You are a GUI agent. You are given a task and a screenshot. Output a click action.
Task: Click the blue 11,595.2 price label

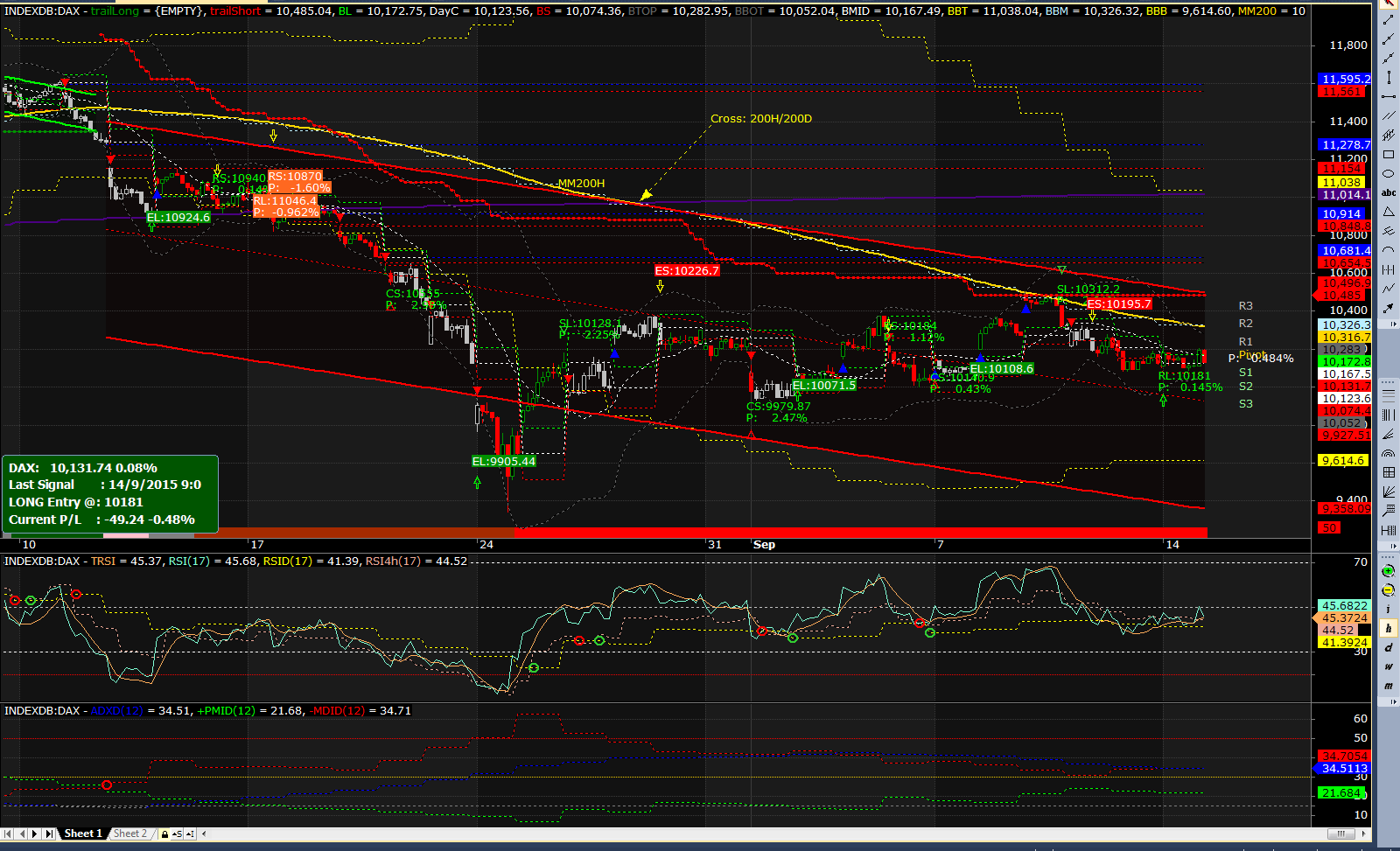point(1346,79)
